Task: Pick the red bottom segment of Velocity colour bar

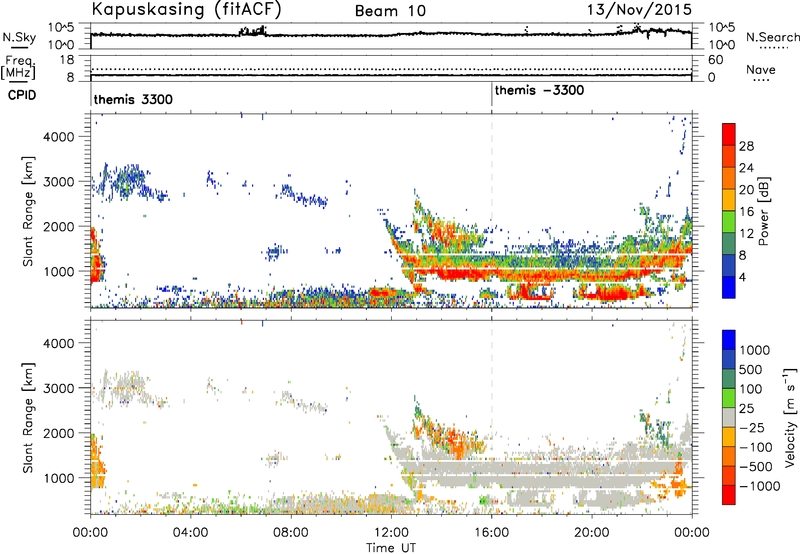Action: [x=729, y=495]
